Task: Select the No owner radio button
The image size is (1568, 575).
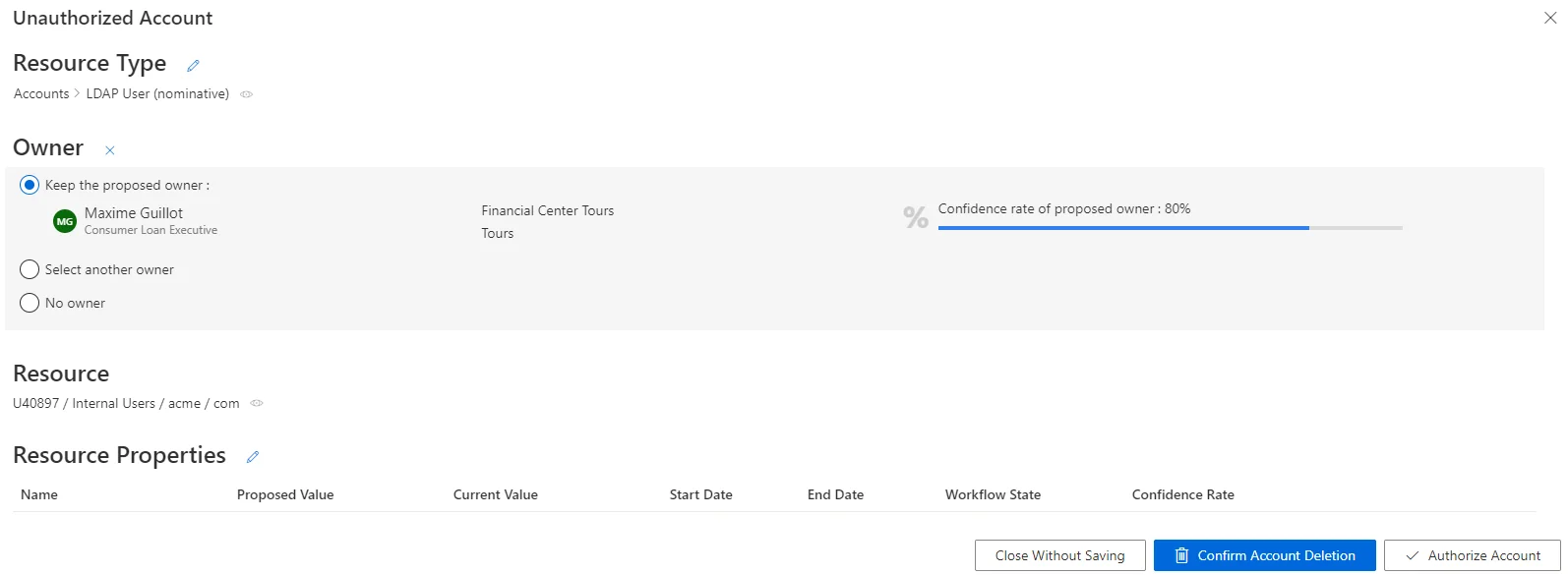Action: (x=30, y=303)
